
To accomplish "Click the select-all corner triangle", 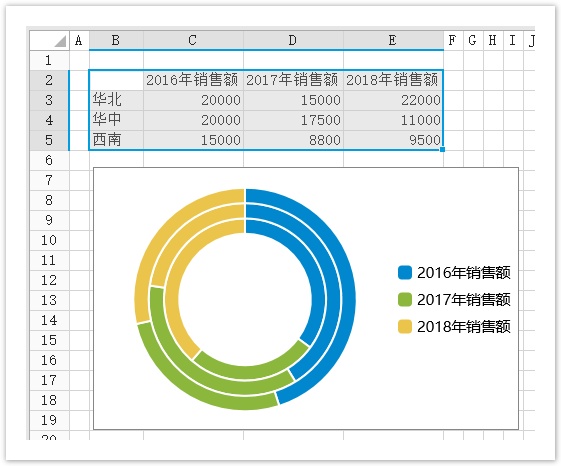I will click(x=60, y=41).
